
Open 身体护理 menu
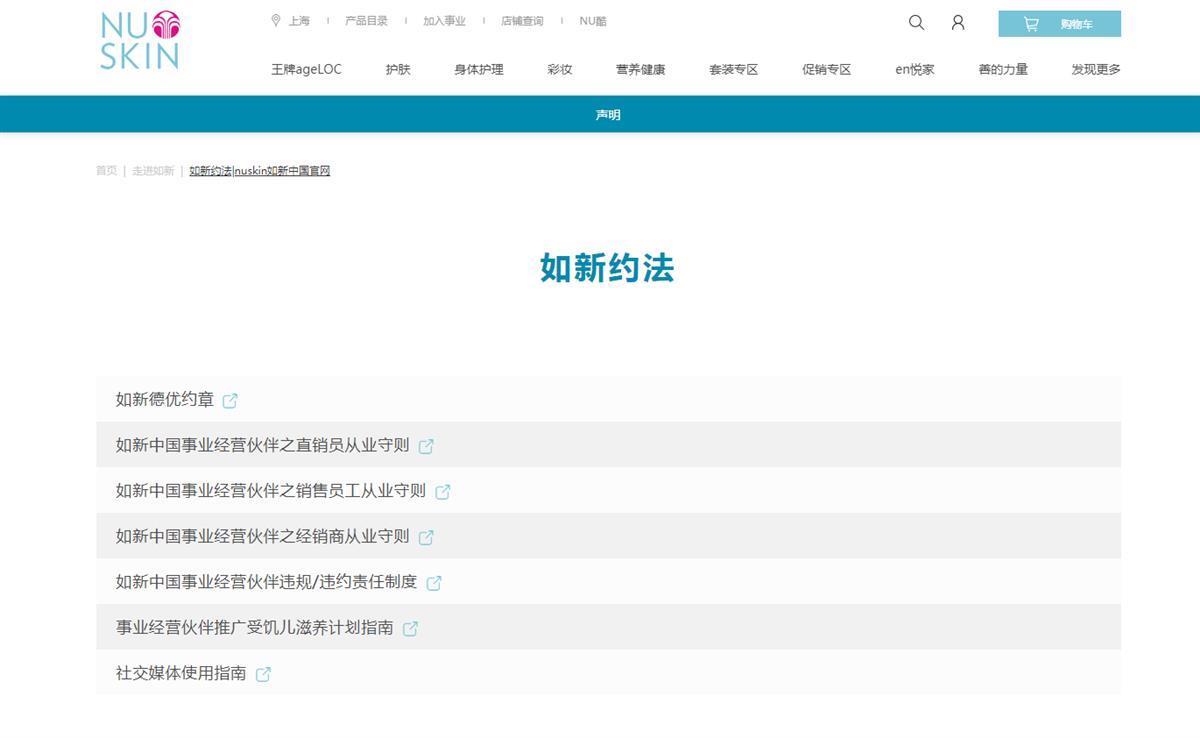pos(479,70)
